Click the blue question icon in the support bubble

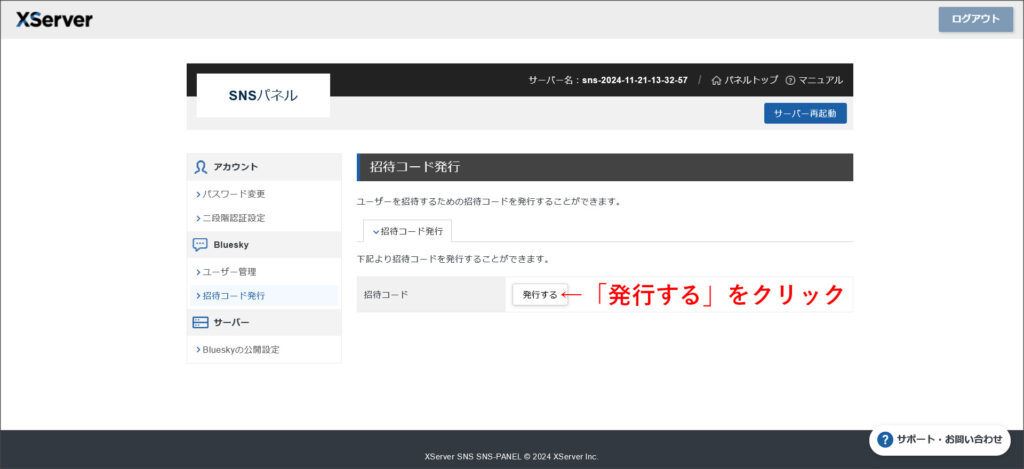tap(885, 440)
